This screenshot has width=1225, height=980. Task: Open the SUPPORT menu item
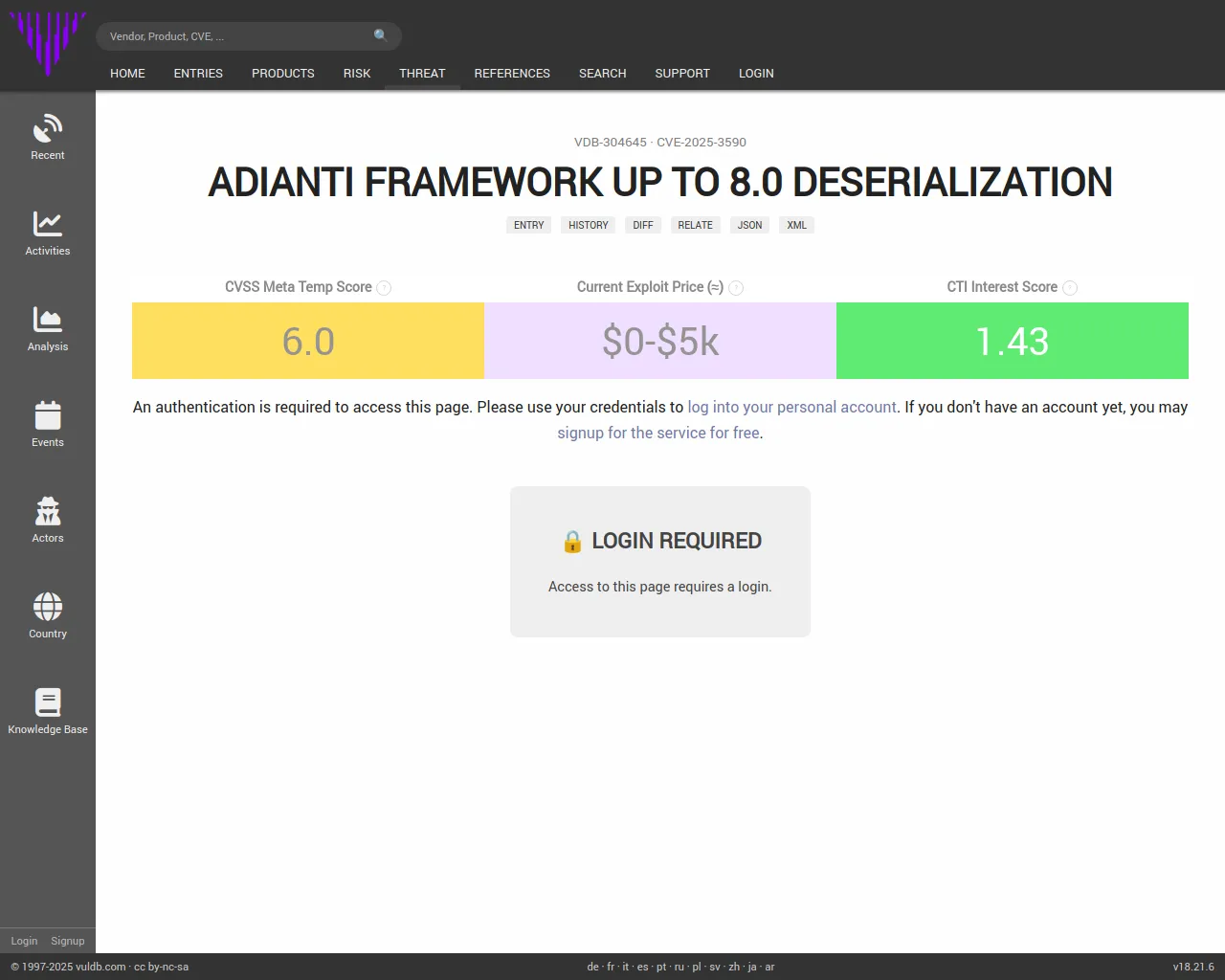[682, 74]
